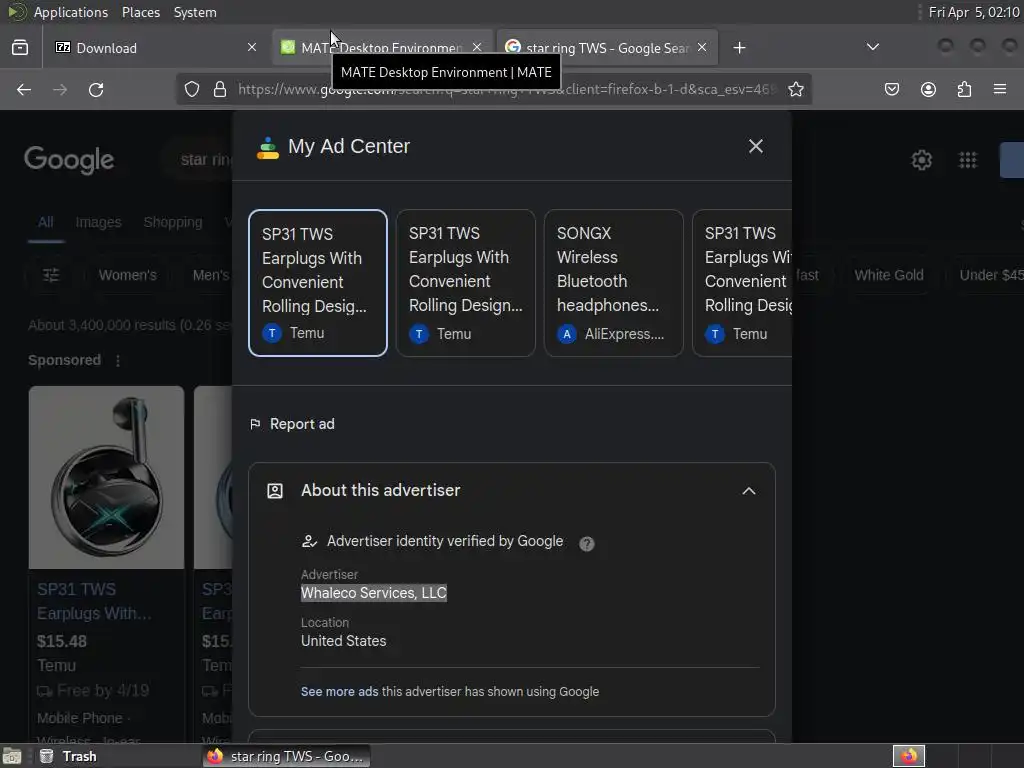Viewport: 1024px width, 768px height.
Task: Click the Firefox workspace switcher icon
Action: pyautogui.click(x=908, y=756)
